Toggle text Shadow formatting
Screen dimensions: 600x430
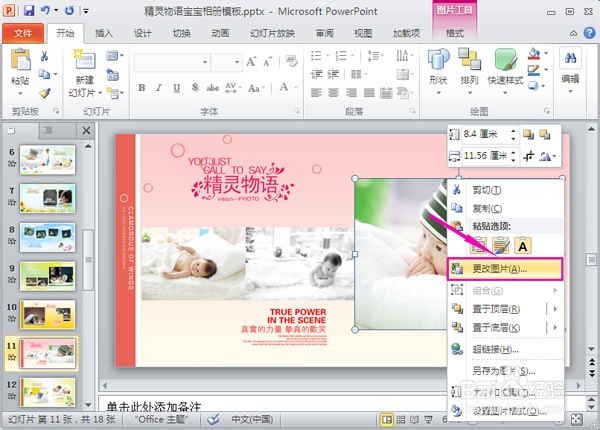coord(195,88)
